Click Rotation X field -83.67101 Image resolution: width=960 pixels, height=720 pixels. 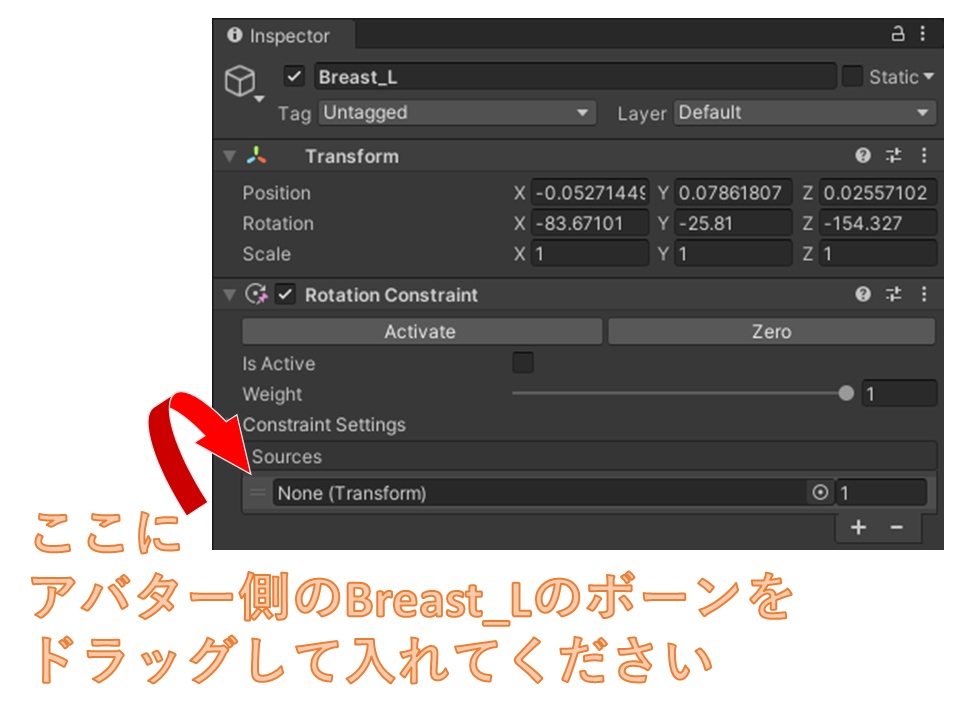[x=590, y=223]
